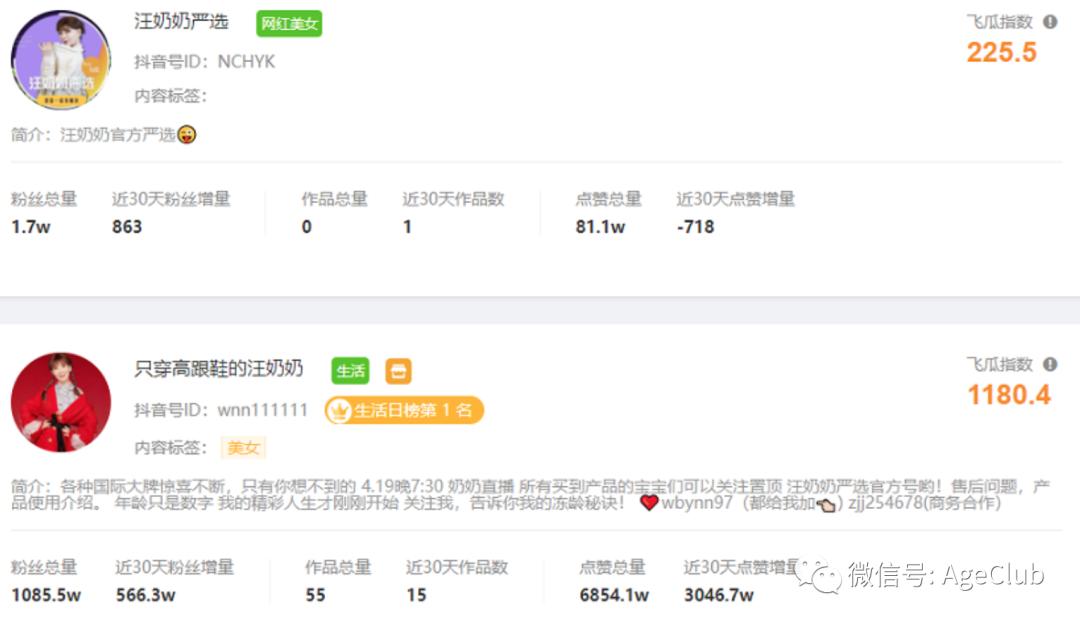Click the 225.5 飞瓜指数 score
This screenshot has height=626, width=1080.
1001,52
